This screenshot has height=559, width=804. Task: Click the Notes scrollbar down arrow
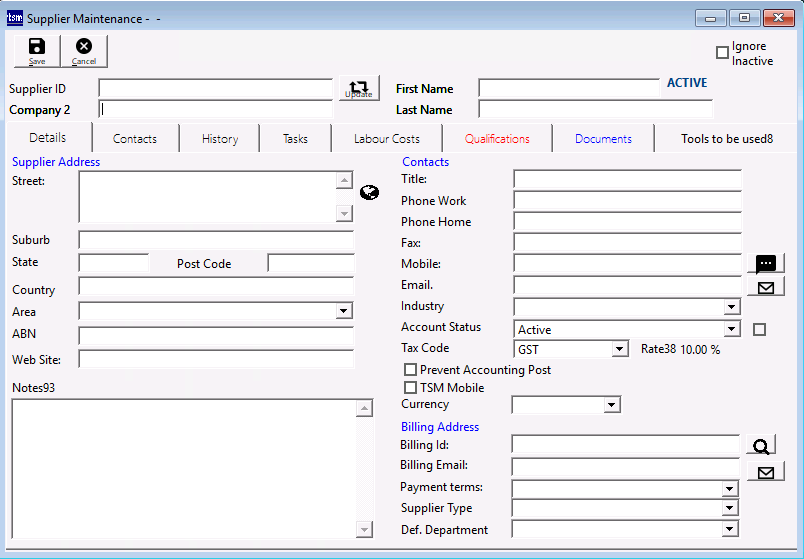(364, 529)
